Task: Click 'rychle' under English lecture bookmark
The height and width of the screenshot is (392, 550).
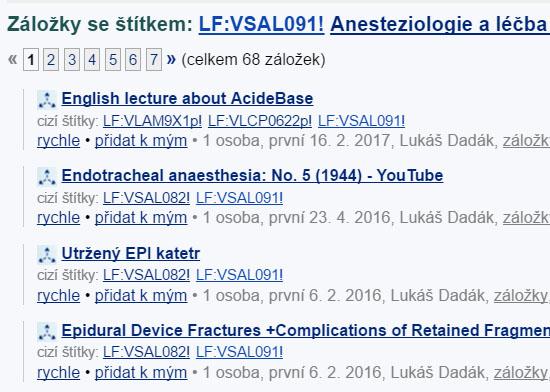Action: 59,141
